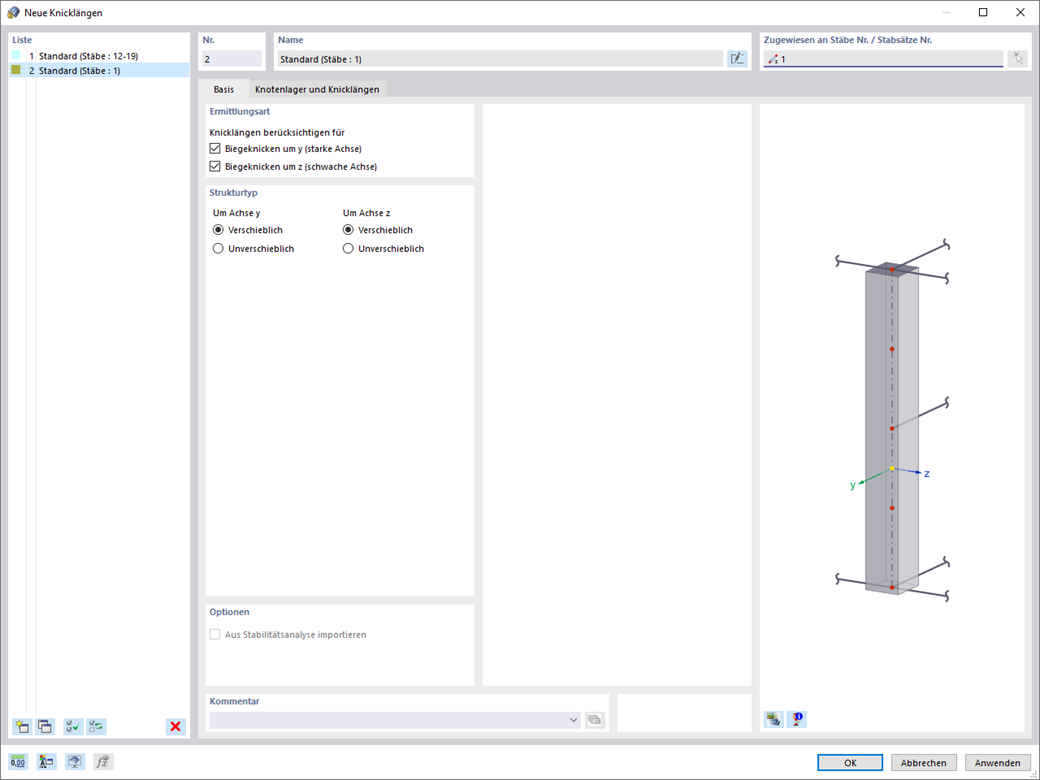The width and height of the screenshot is (1040, 780).
Task: Toggle Biegeknicken um y (starke Achse)
Action: (215, 149)
